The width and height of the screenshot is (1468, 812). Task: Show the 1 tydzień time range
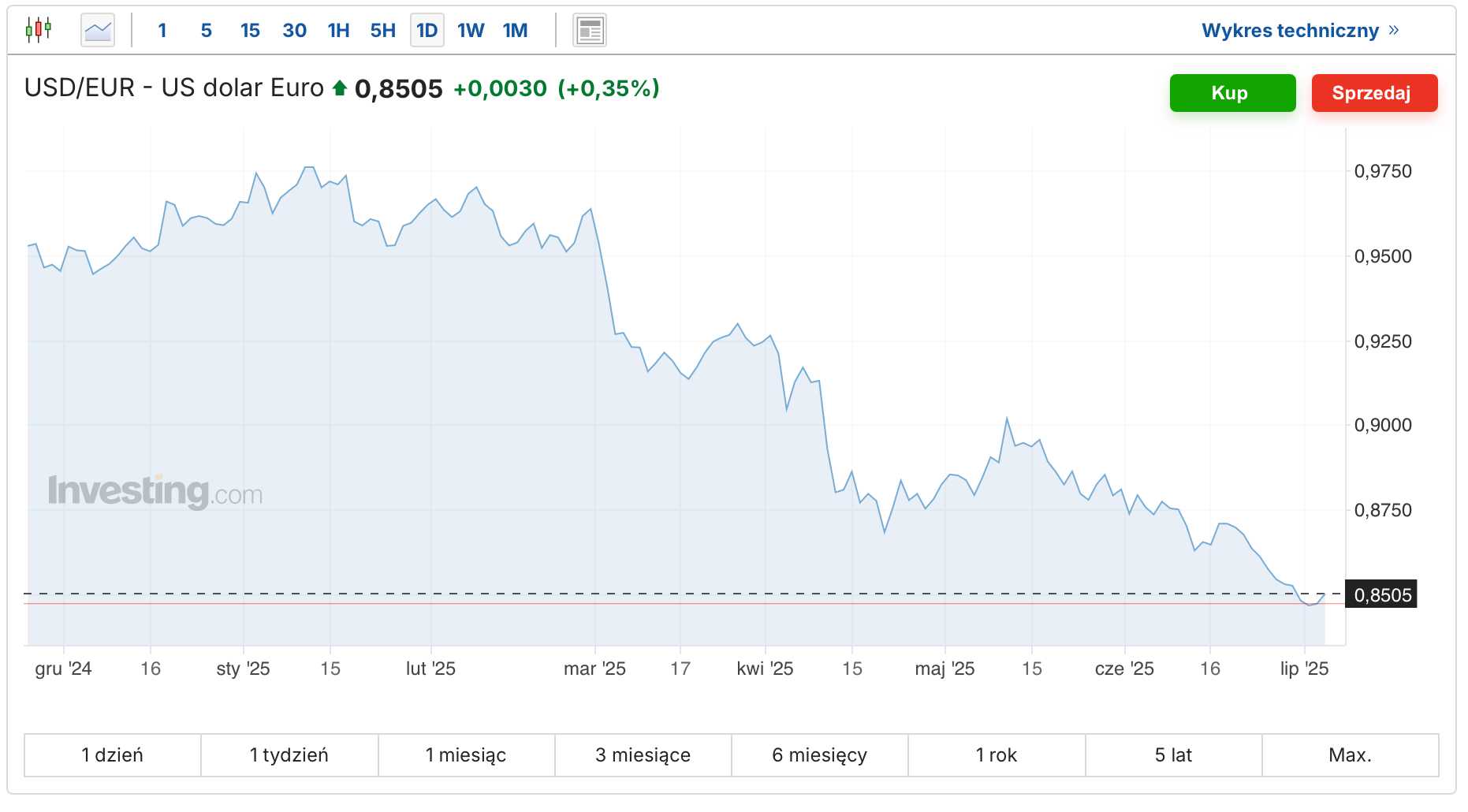click(x=289, y=755)
